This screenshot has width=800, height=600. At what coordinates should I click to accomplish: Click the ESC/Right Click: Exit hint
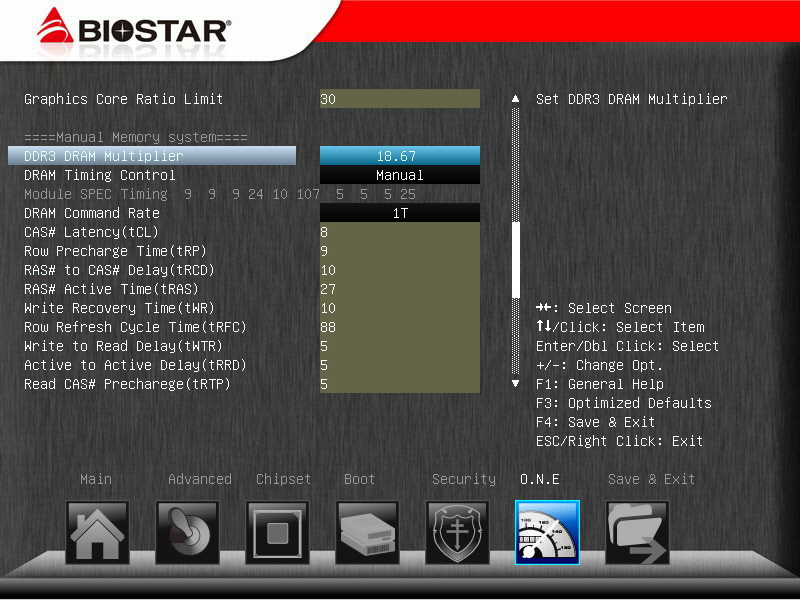coord(619,441)
